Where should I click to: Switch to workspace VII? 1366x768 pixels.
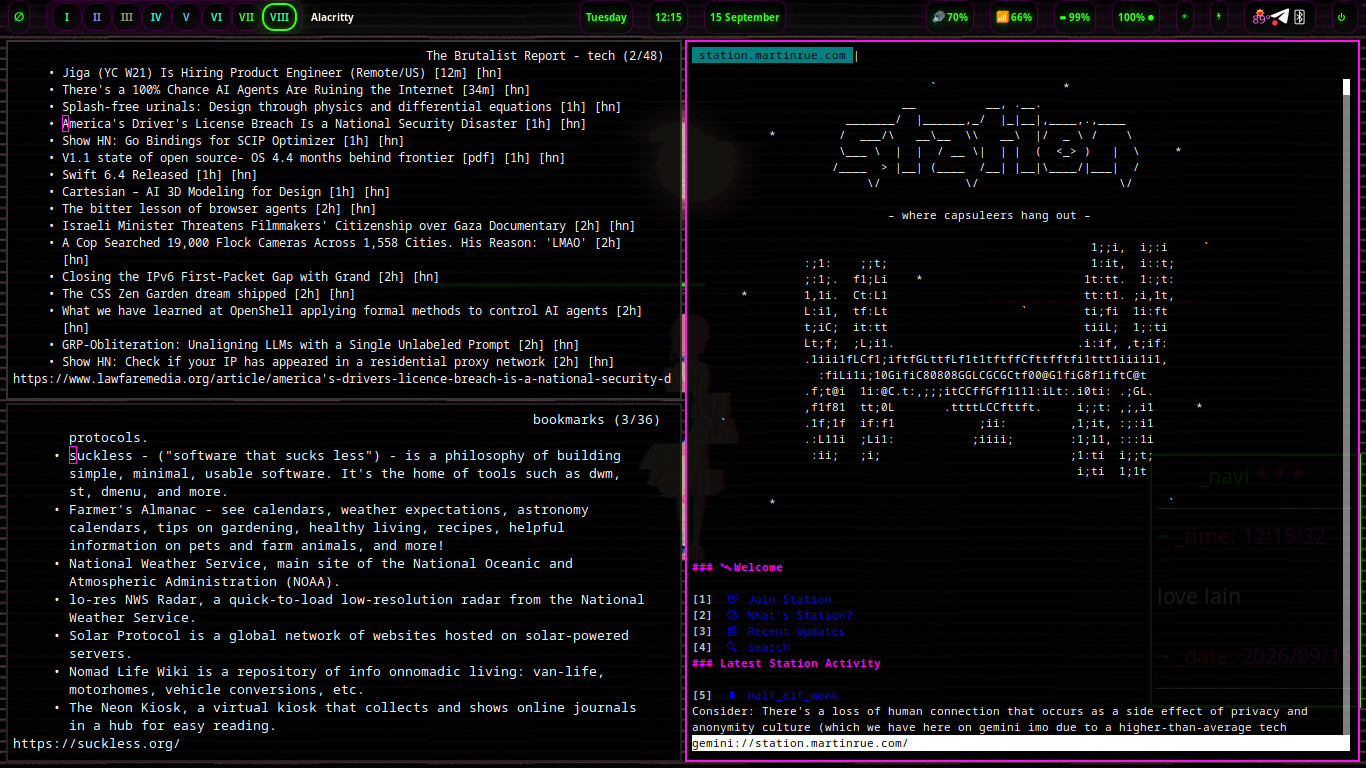pyautogui.click(x=246, y=17)
